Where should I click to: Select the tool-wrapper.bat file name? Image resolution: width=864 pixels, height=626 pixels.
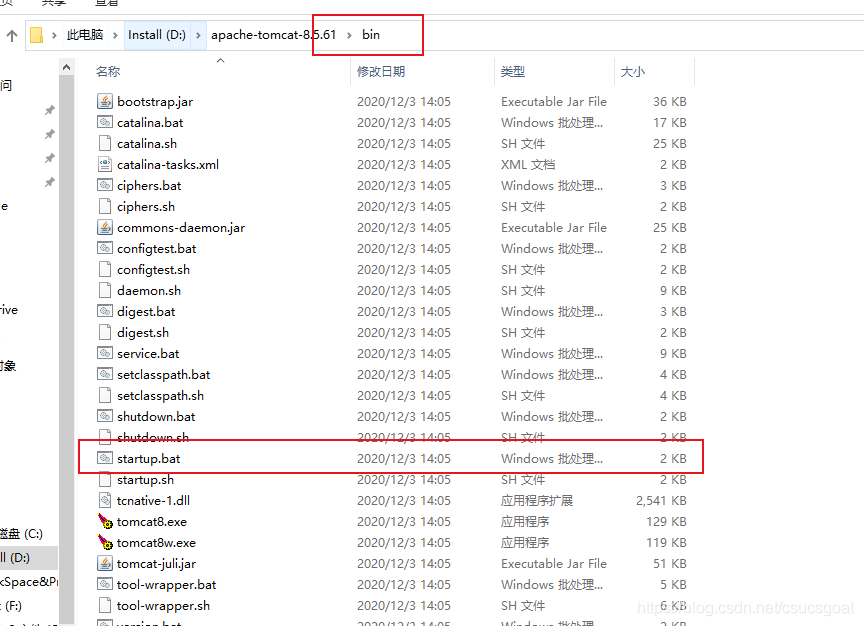pos(166,585)
